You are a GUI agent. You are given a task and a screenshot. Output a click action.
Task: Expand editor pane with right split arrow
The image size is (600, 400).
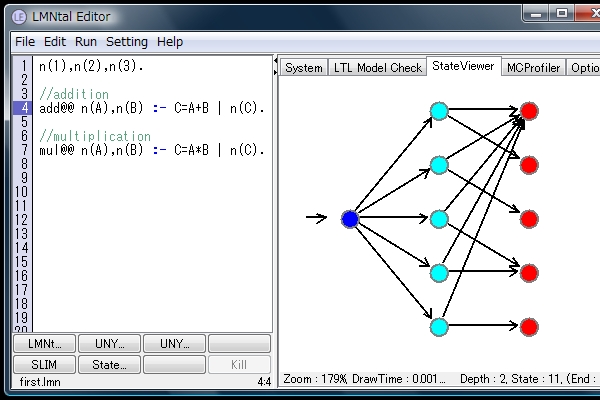coord(276,71)
